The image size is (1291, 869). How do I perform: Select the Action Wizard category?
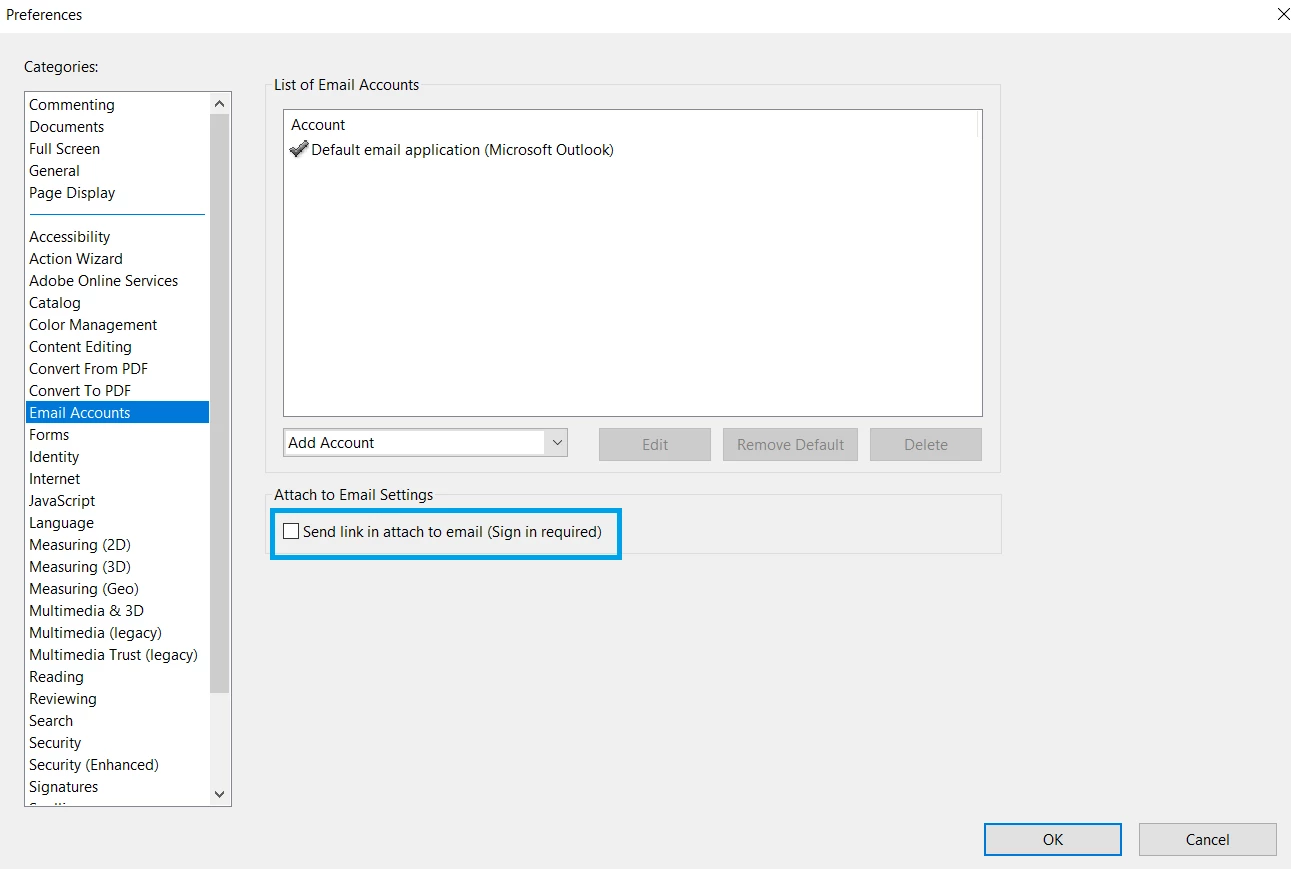coord(76,259)
